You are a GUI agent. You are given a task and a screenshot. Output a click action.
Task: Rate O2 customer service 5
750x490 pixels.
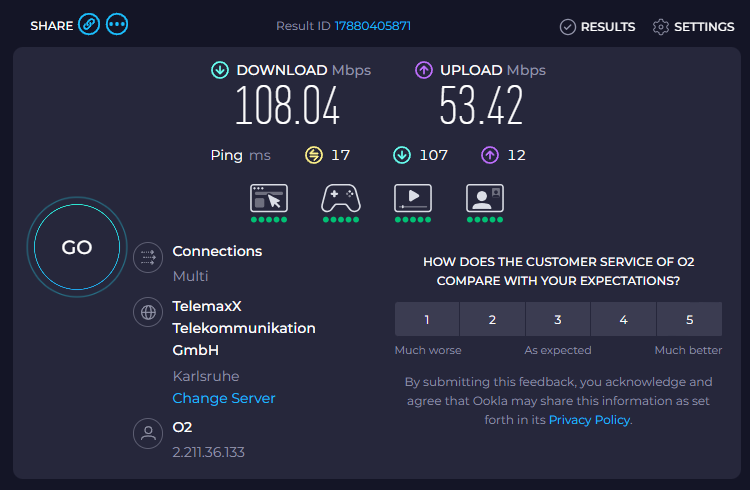tap(690, 319)
